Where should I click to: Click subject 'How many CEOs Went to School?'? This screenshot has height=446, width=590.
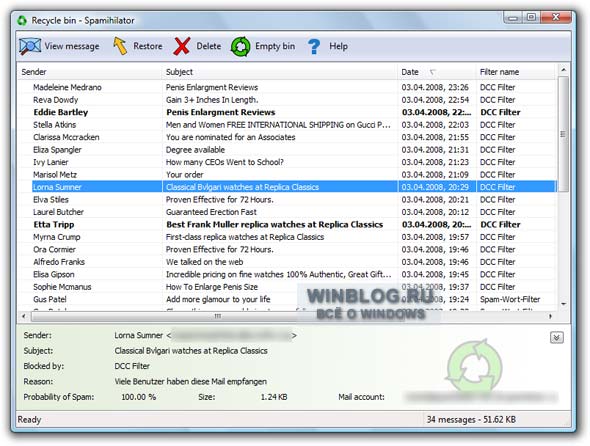pos(225,162)
